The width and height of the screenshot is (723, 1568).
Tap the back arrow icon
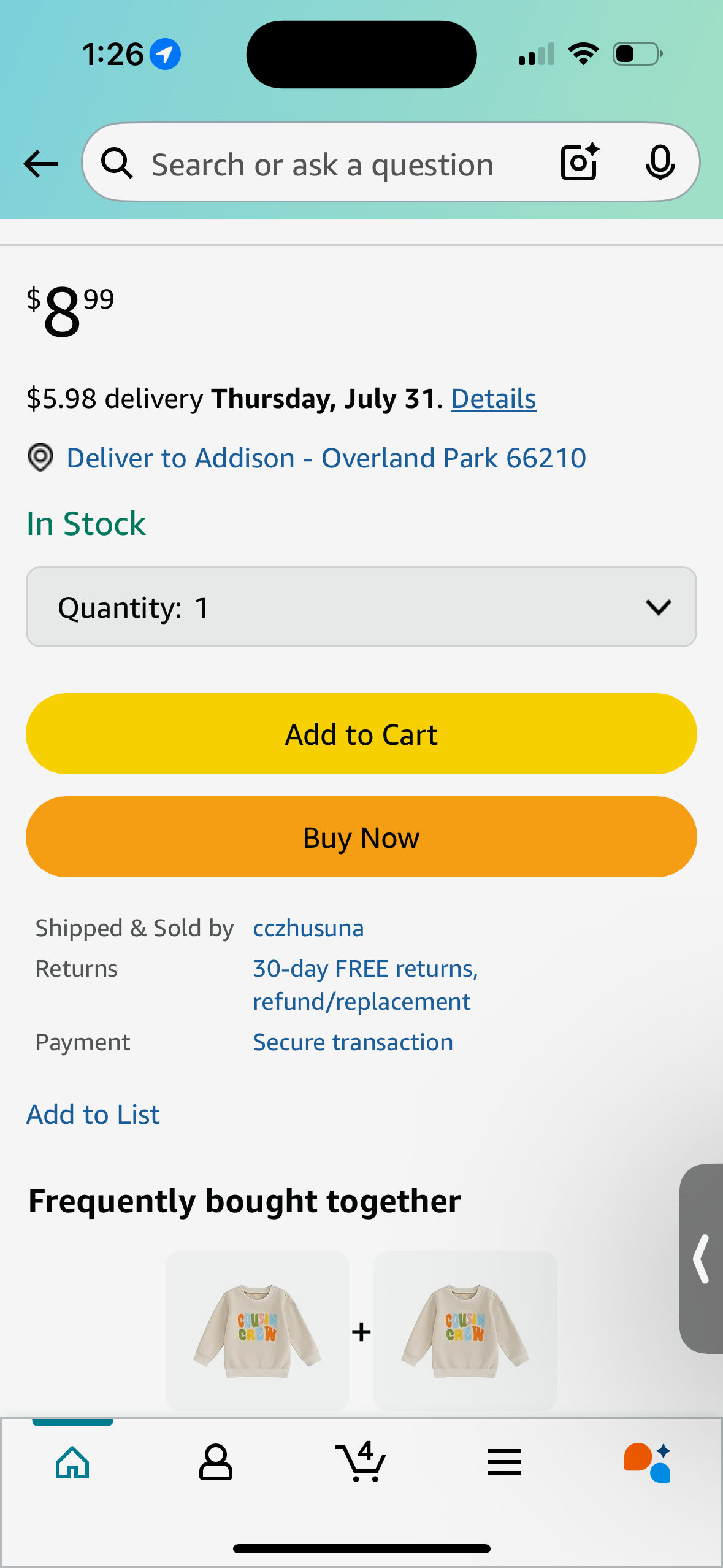pyautogui.click(x=40, y=164)
